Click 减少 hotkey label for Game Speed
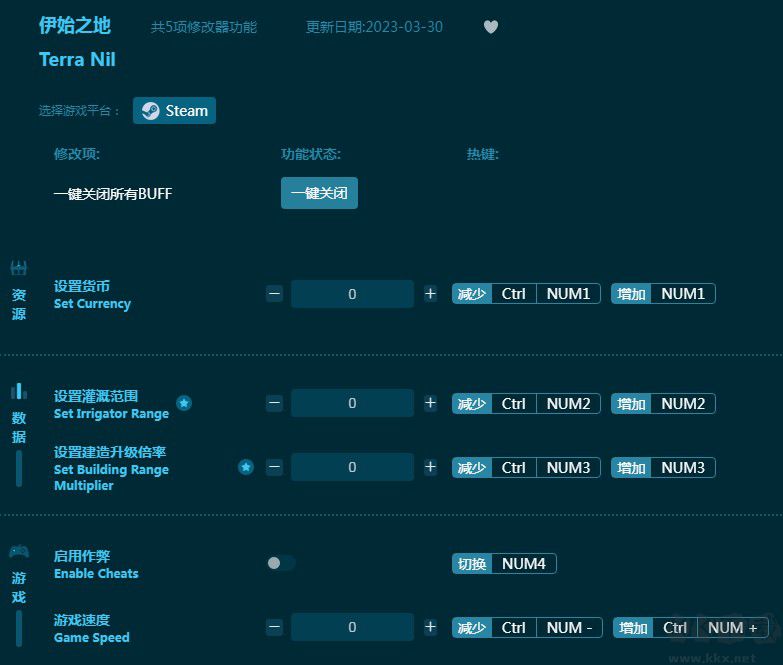The image size is (783, 665). pyautogui.click(x=472, y=628)
